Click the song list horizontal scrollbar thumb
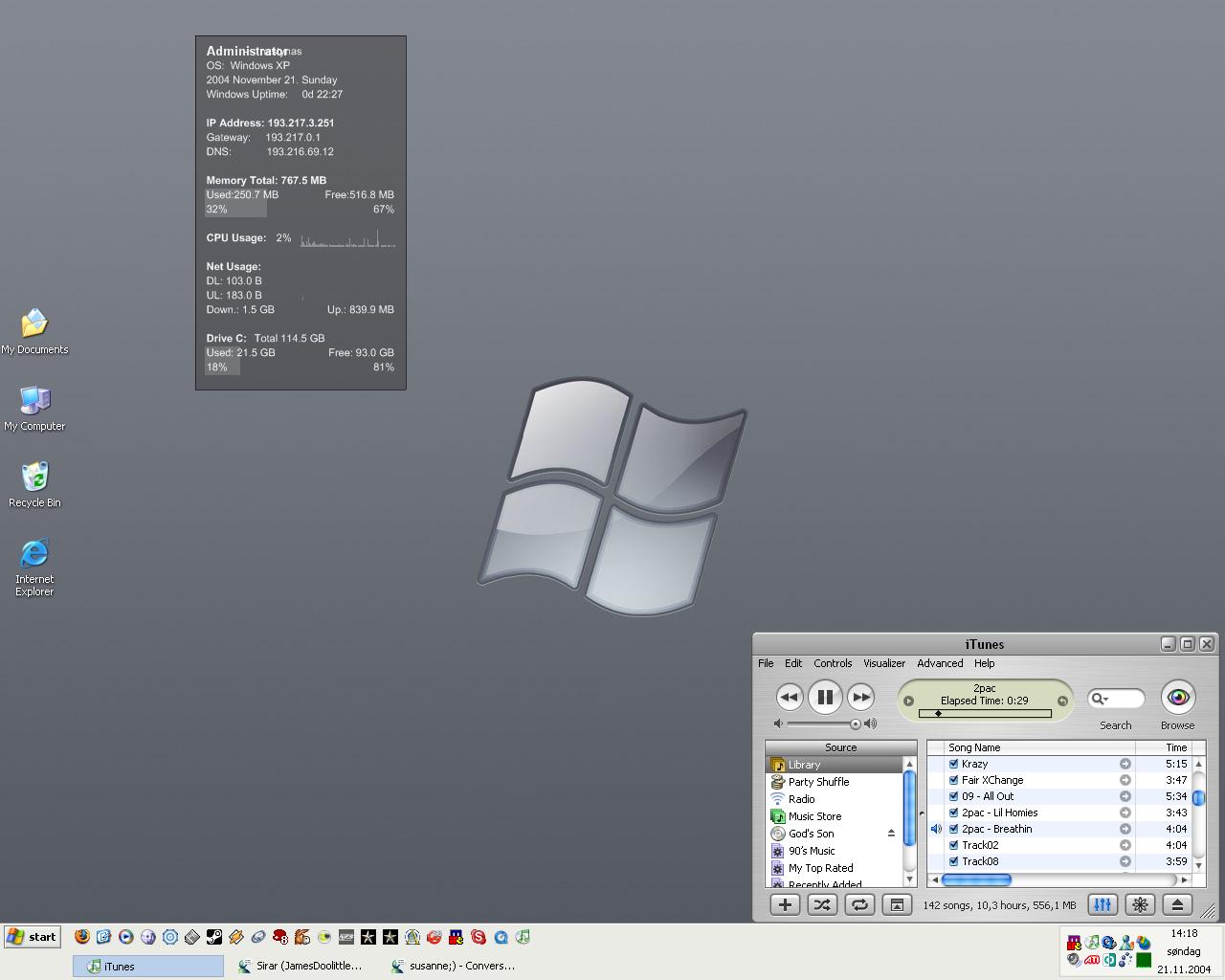The width and height of the screenshot is (1225, 980). tap(976, 880)
